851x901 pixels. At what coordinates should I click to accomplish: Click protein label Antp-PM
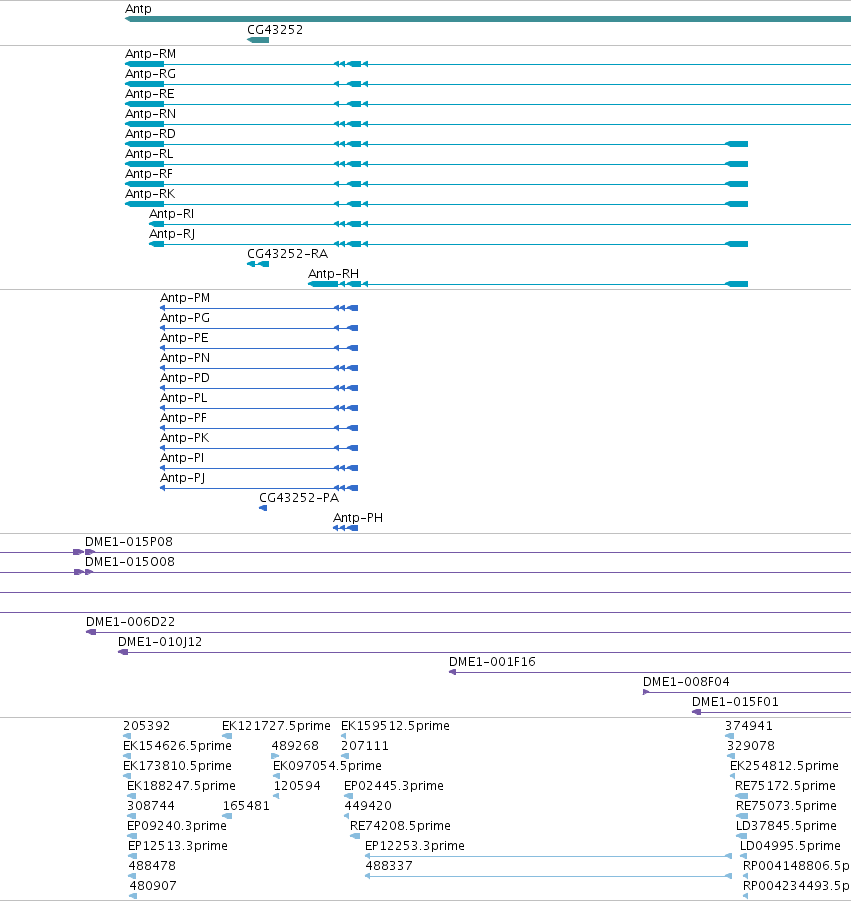tap(185, 298)
